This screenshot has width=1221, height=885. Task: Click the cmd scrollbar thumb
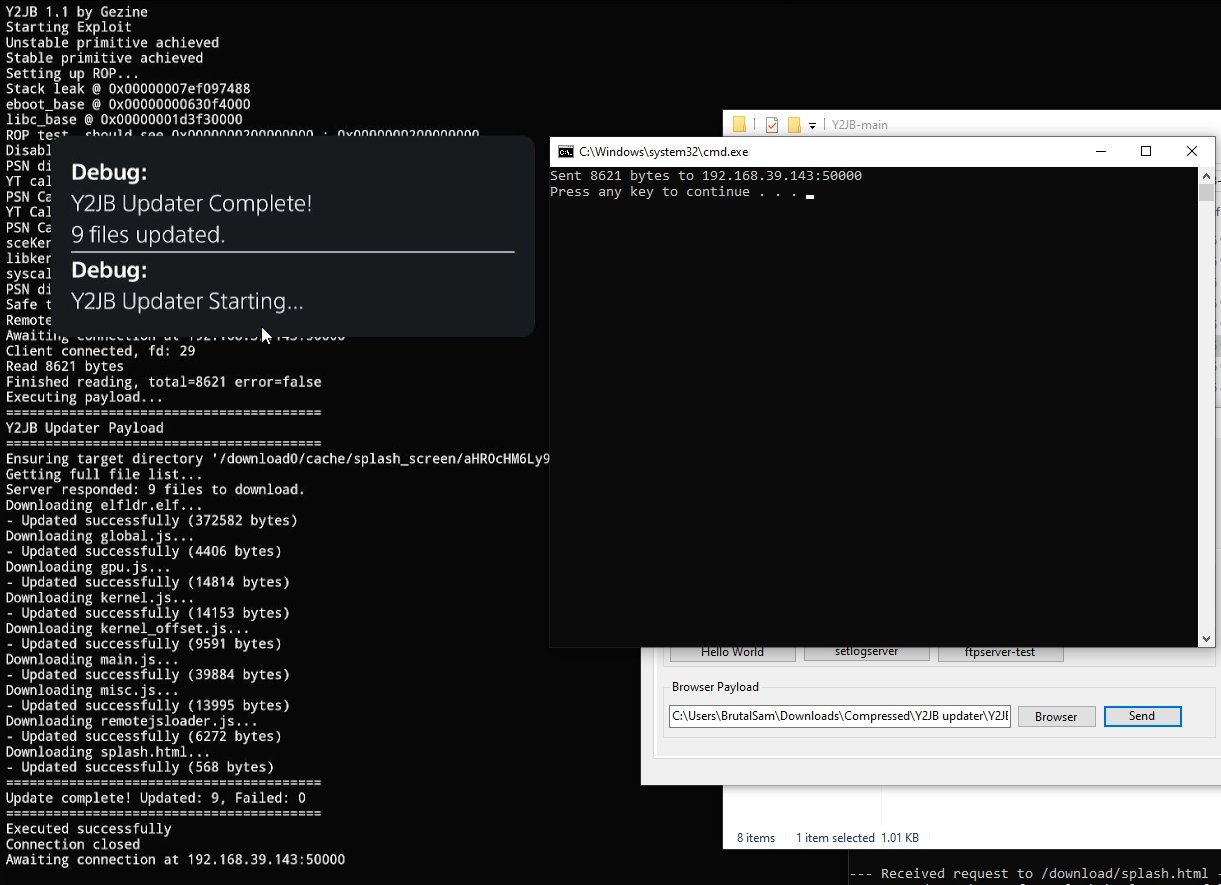coord(1207,193)
